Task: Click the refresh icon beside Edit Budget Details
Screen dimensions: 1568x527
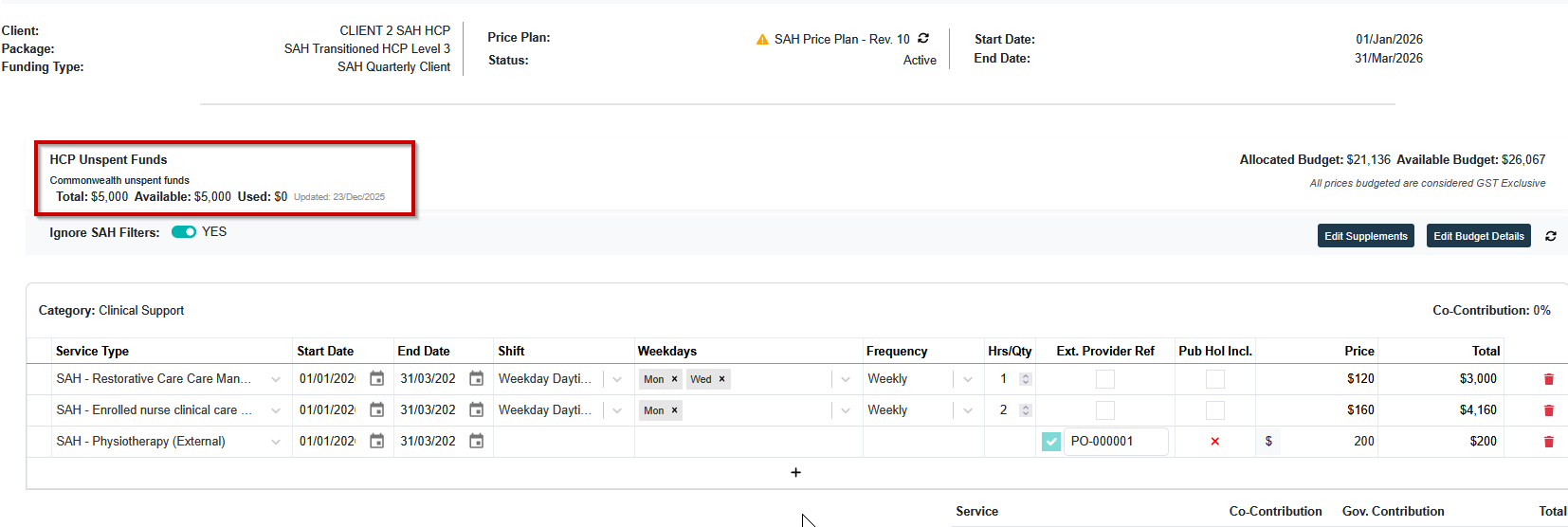Action: click(x=1551, y=236)
